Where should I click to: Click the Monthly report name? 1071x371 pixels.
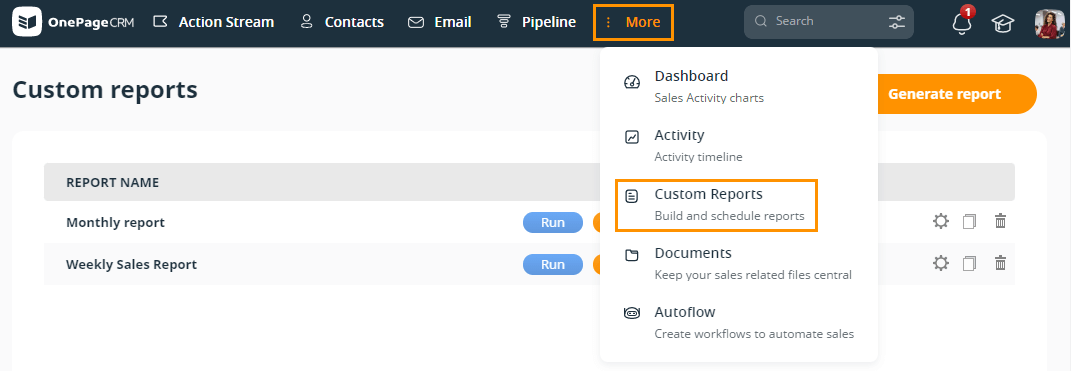(115, 223)
